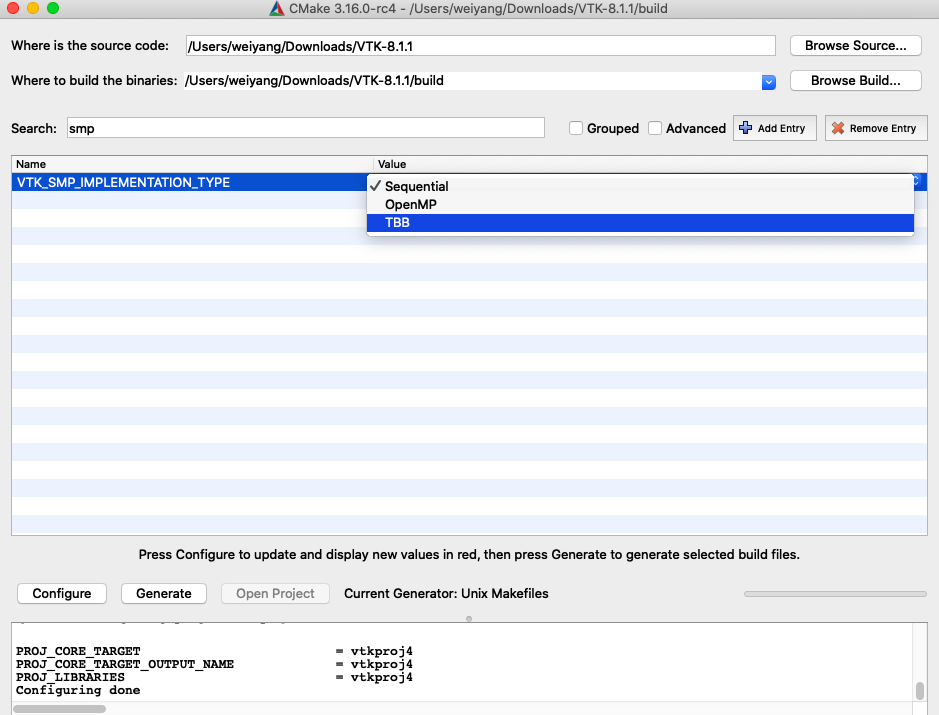Click the output log horizontal scrollbar
This screenshot has height=715, width=939.
(60, 709)
